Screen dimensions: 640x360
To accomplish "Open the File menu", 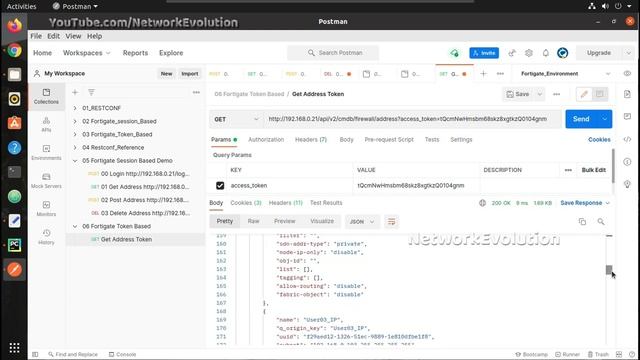I will 36,36.
